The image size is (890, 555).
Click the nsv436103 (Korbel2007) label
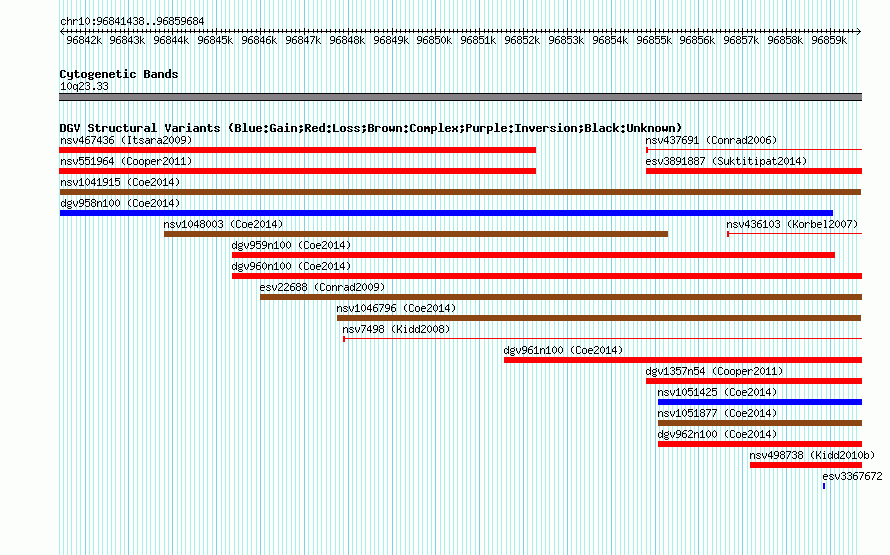tap(792, 224)
